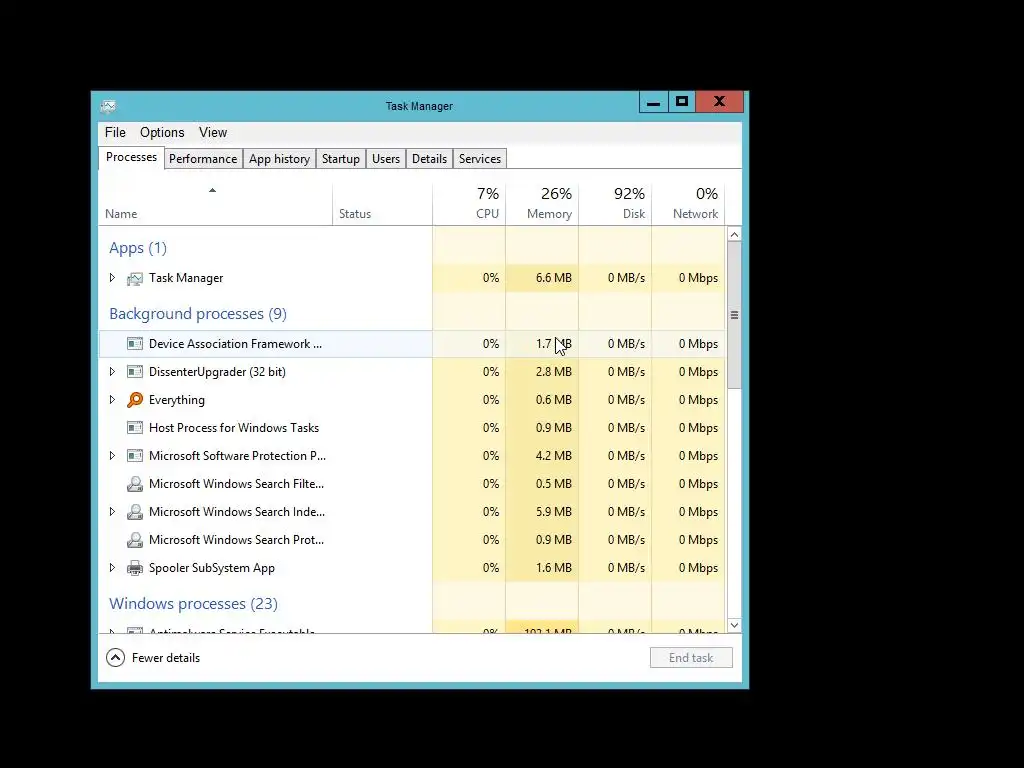Open the View menu

pos(213,133)
